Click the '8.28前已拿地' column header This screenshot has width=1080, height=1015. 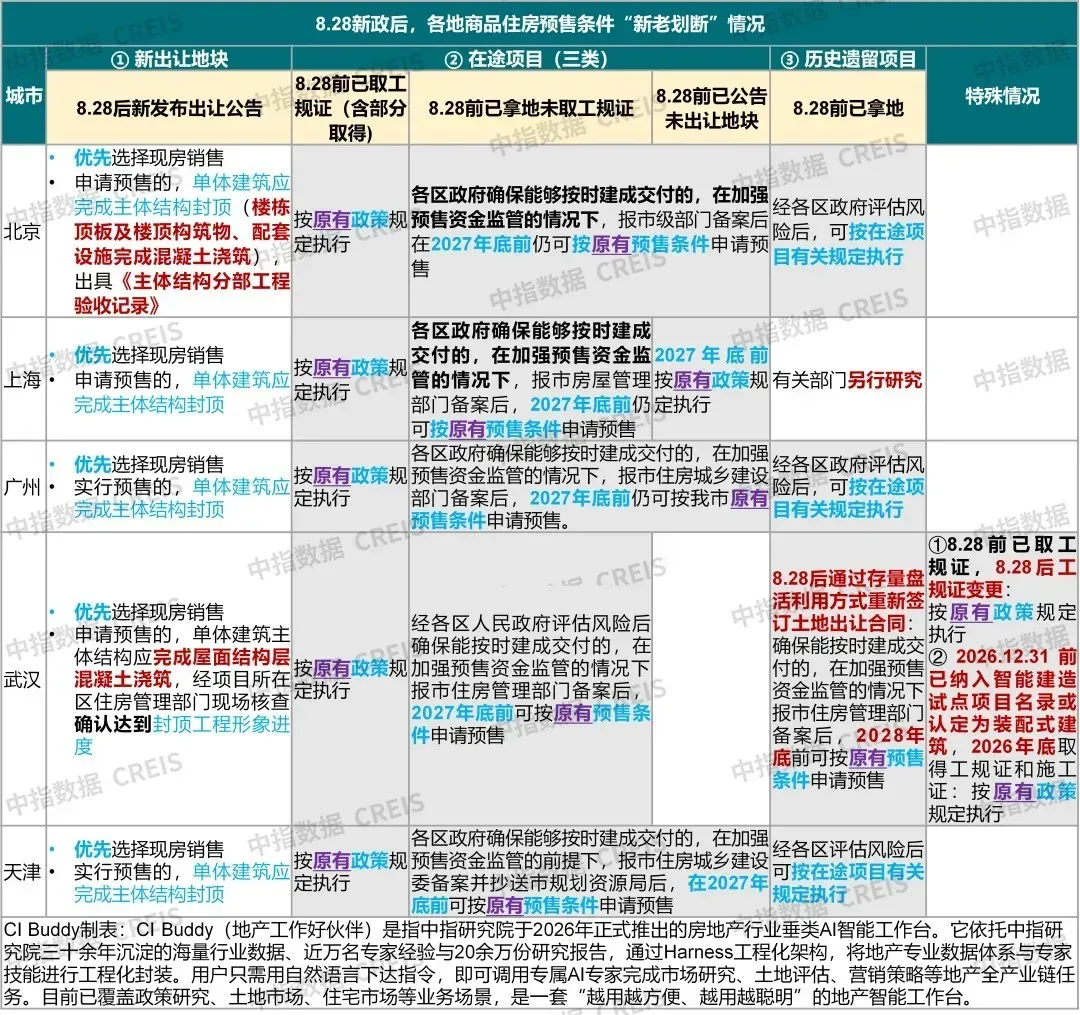[848, 108]
